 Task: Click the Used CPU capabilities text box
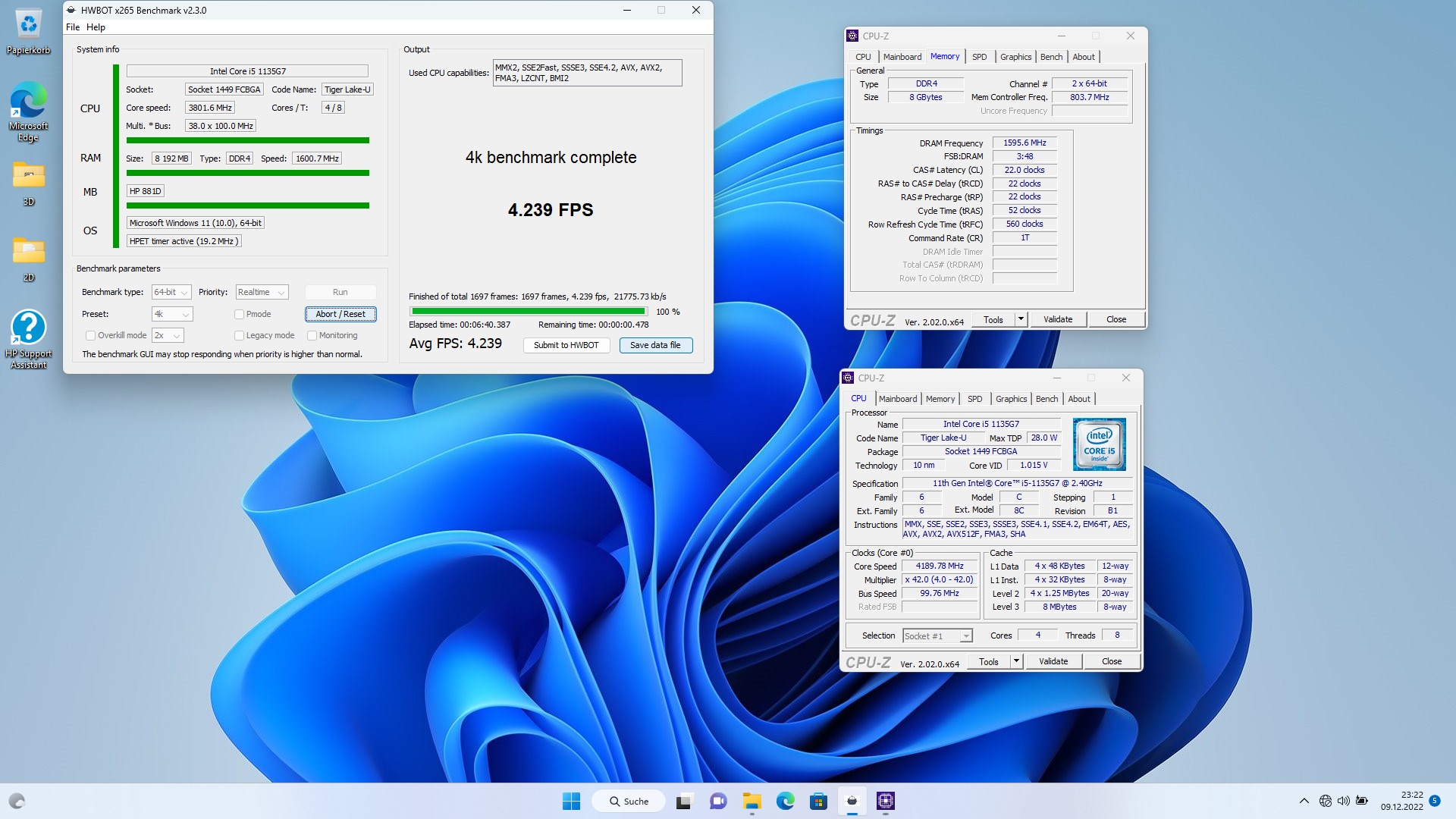pos(587,73)
